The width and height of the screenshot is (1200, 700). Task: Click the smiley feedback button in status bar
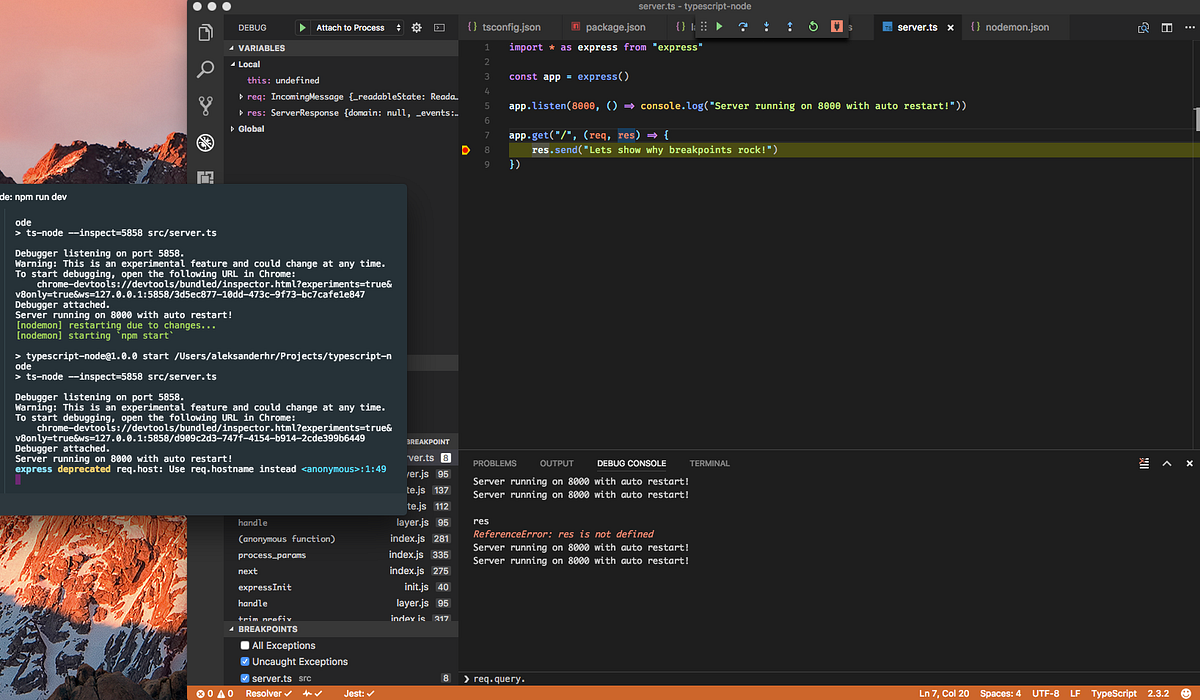pyautogui.click(x=1185, y=692)
